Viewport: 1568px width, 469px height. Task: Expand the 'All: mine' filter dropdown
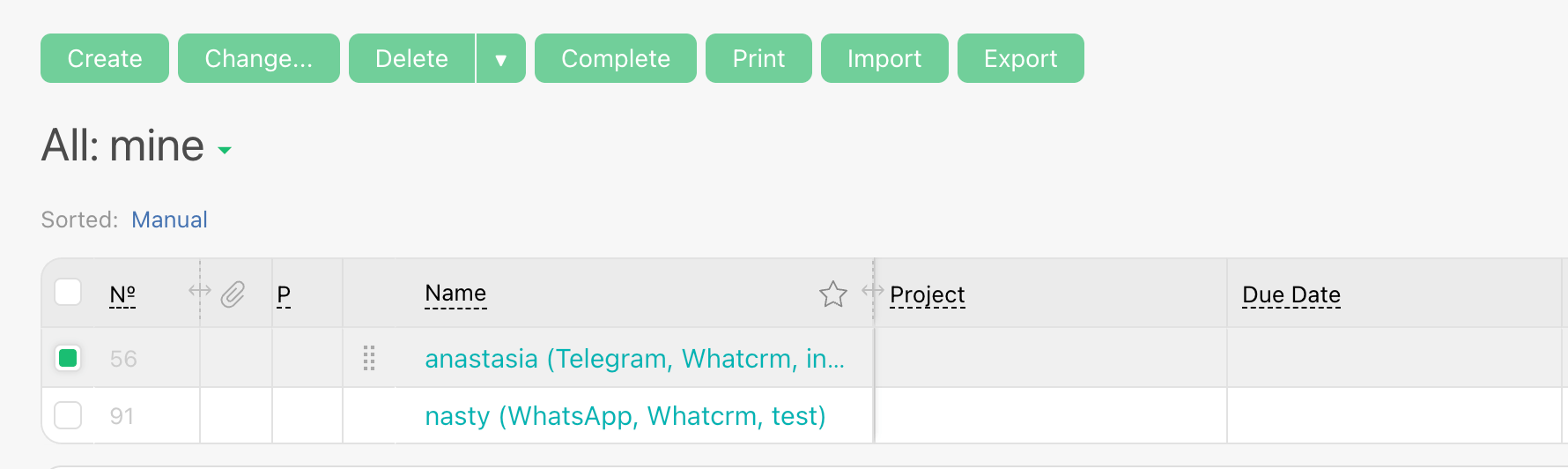225,150
